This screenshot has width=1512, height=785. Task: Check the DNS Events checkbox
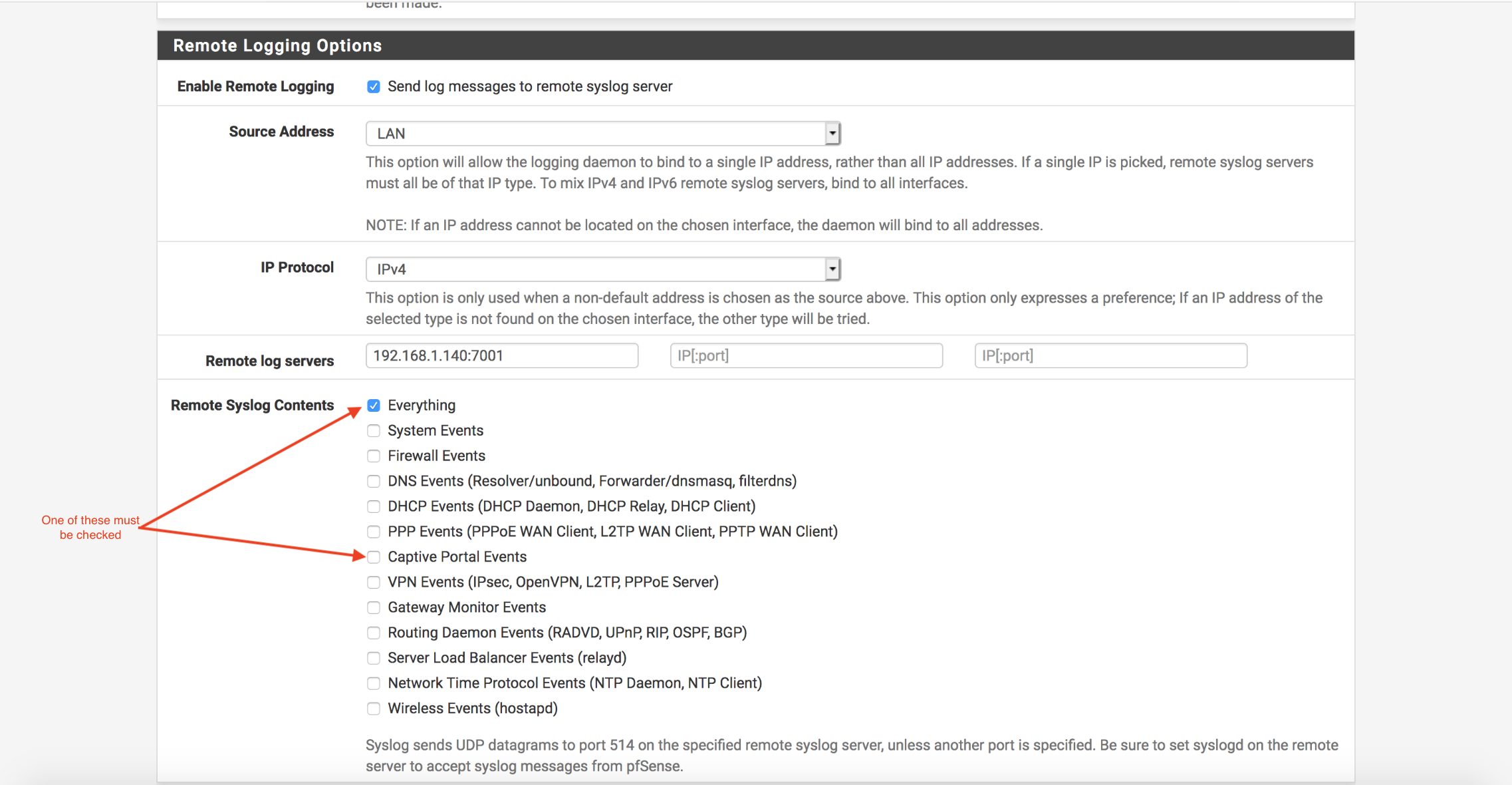374,481
